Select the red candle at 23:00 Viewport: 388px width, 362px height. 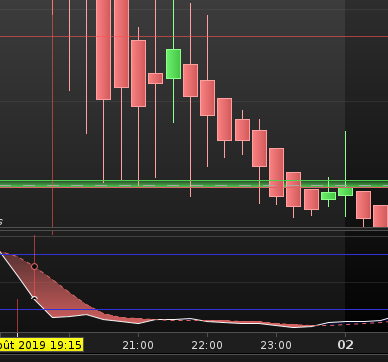[x=276, y=172]
